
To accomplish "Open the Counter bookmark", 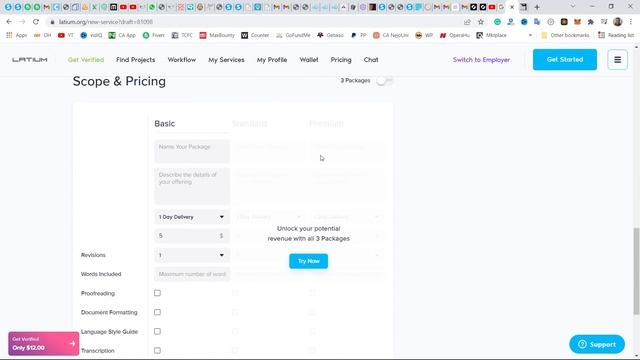I will (x=255, y=36).
